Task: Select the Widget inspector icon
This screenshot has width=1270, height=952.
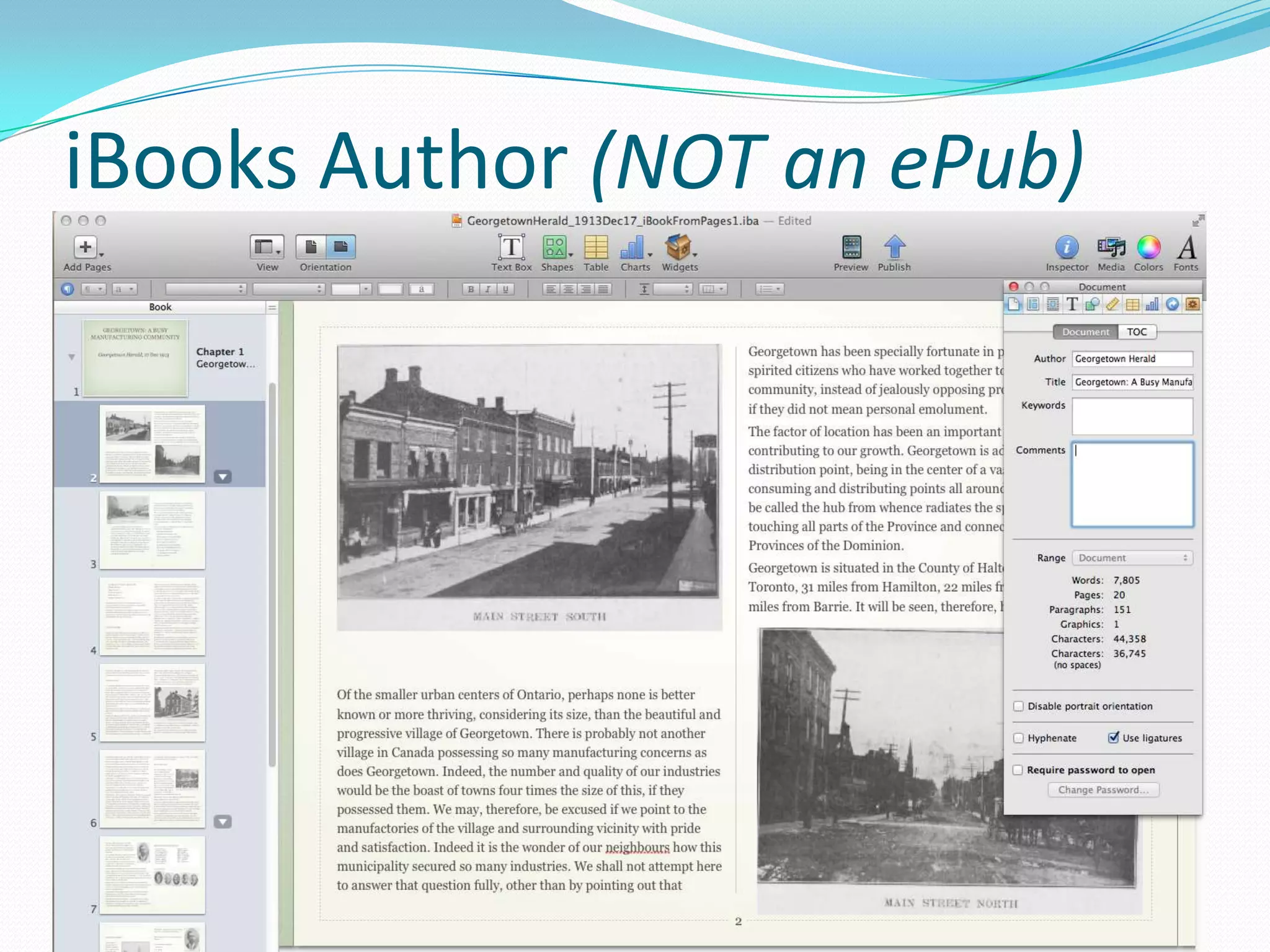Action: click(1192, 304)
